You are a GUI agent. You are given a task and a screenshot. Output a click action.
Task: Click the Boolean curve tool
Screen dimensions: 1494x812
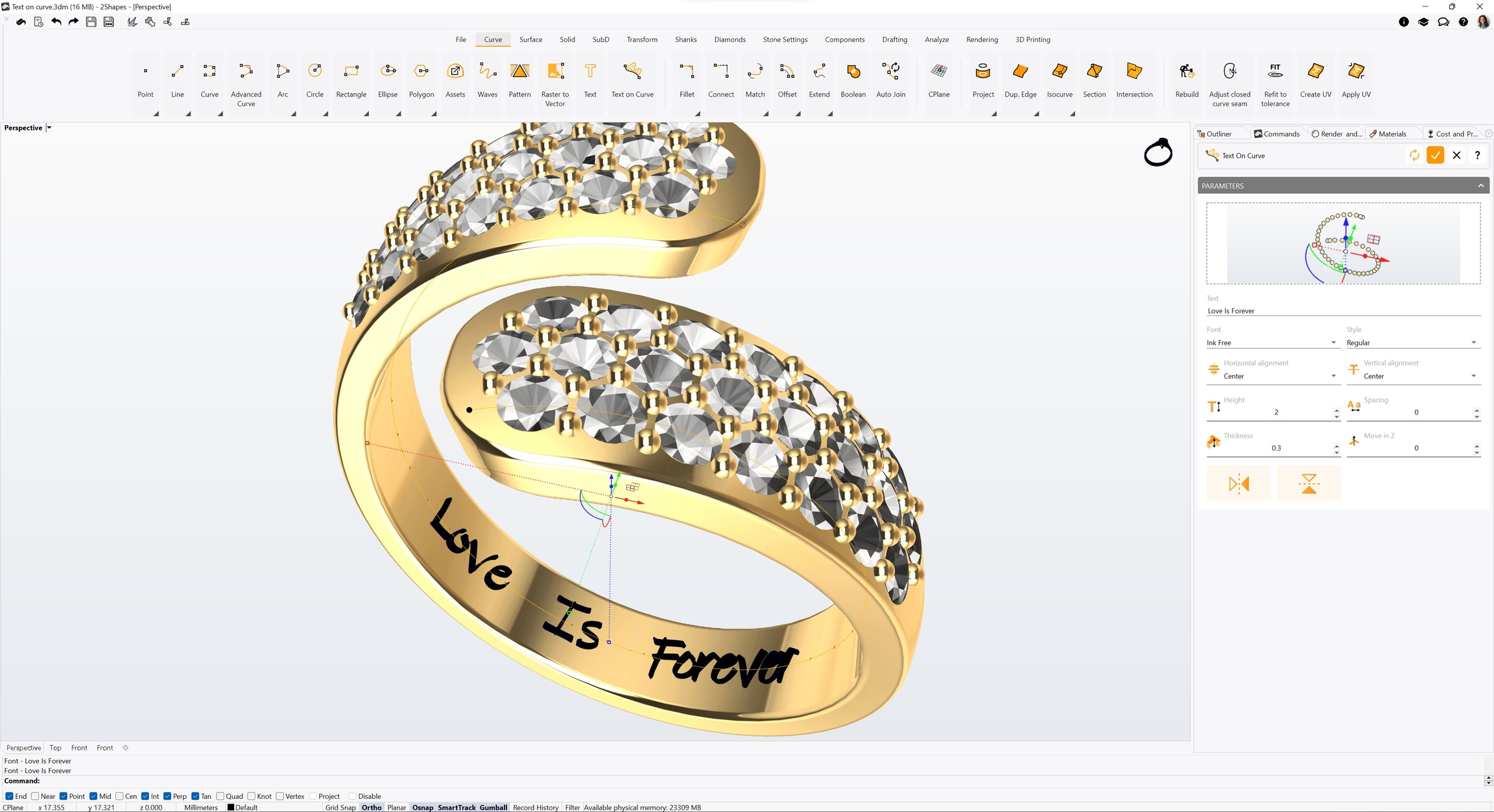coord(853,79)
